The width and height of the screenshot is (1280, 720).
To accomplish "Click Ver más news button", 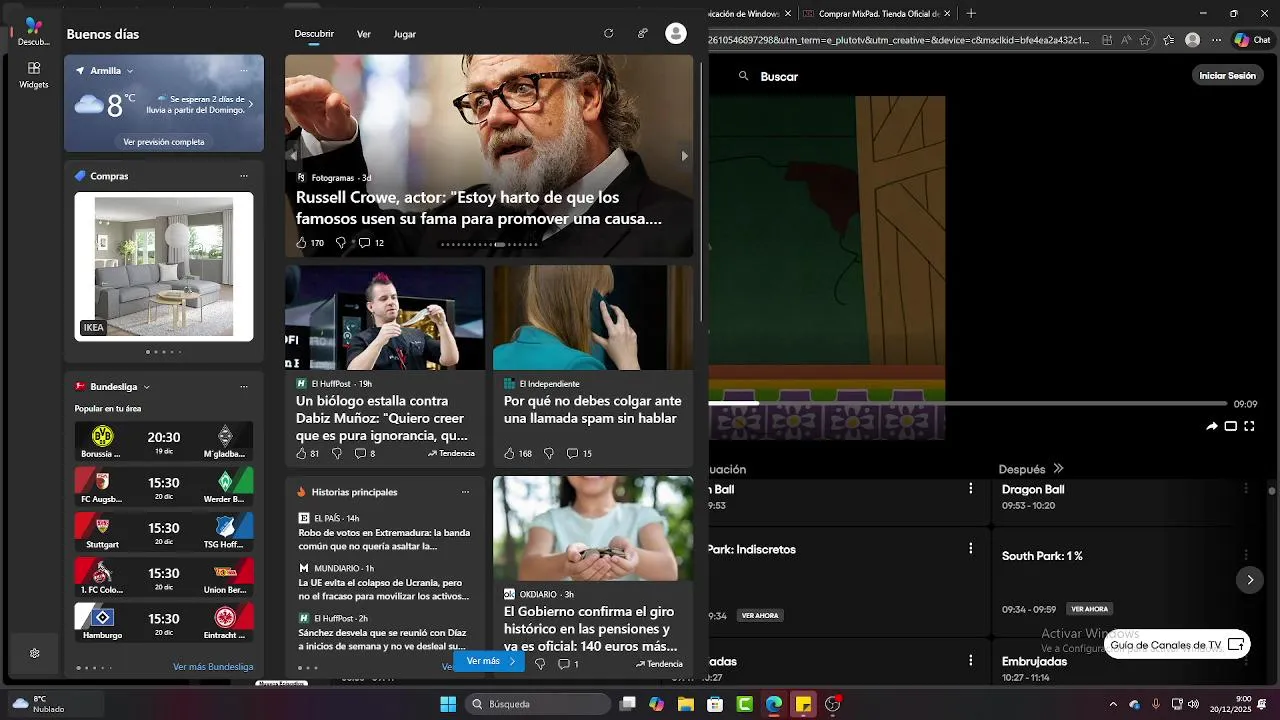I will point(490,661).
